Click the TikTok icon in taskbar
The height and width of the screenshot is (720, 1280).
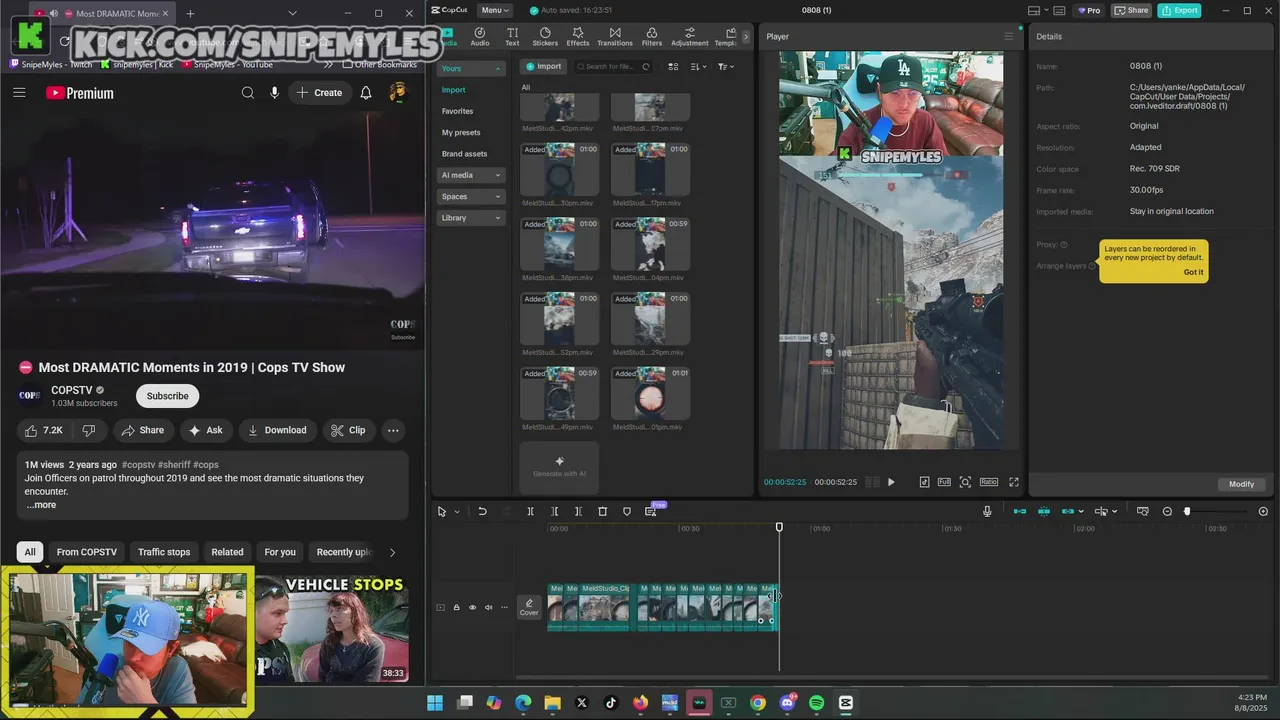[x=611, y=703]
